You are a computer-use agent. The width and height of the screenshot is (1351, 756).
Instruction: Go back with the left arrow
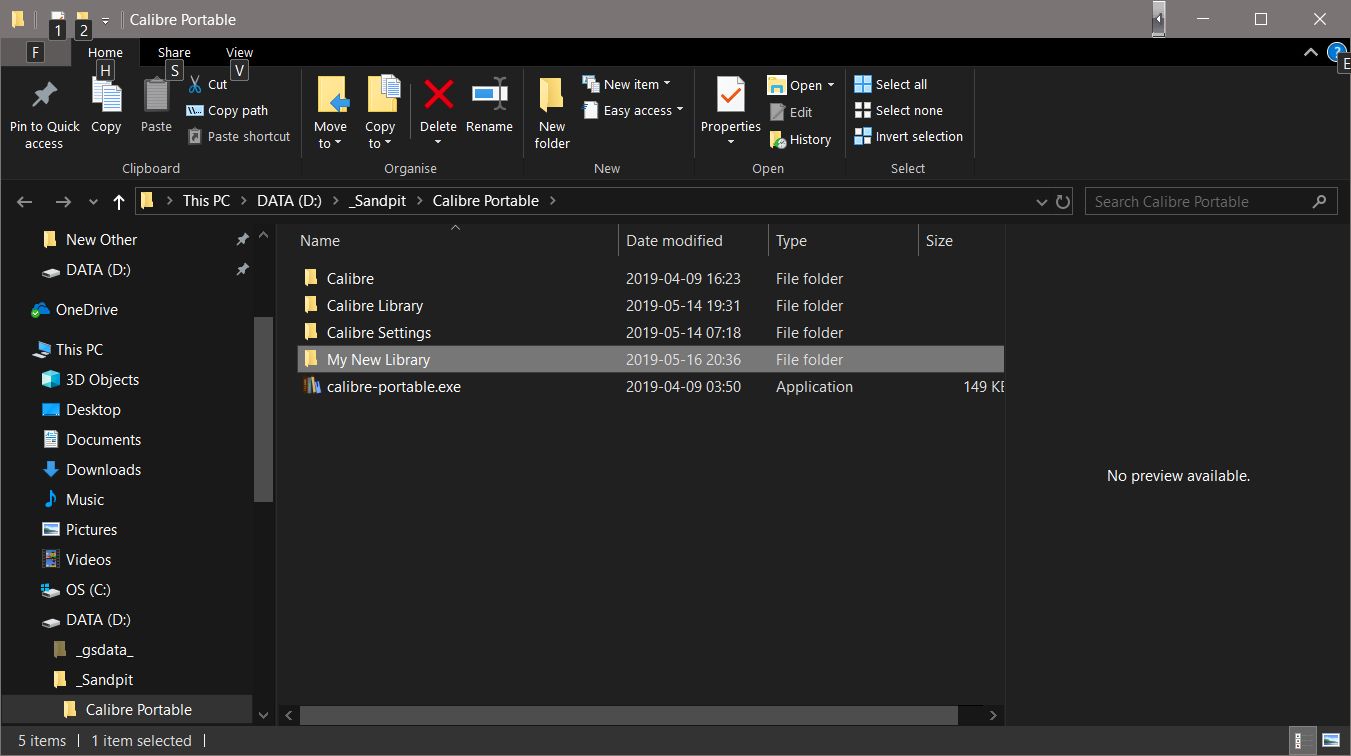click(x=25, y=202)
